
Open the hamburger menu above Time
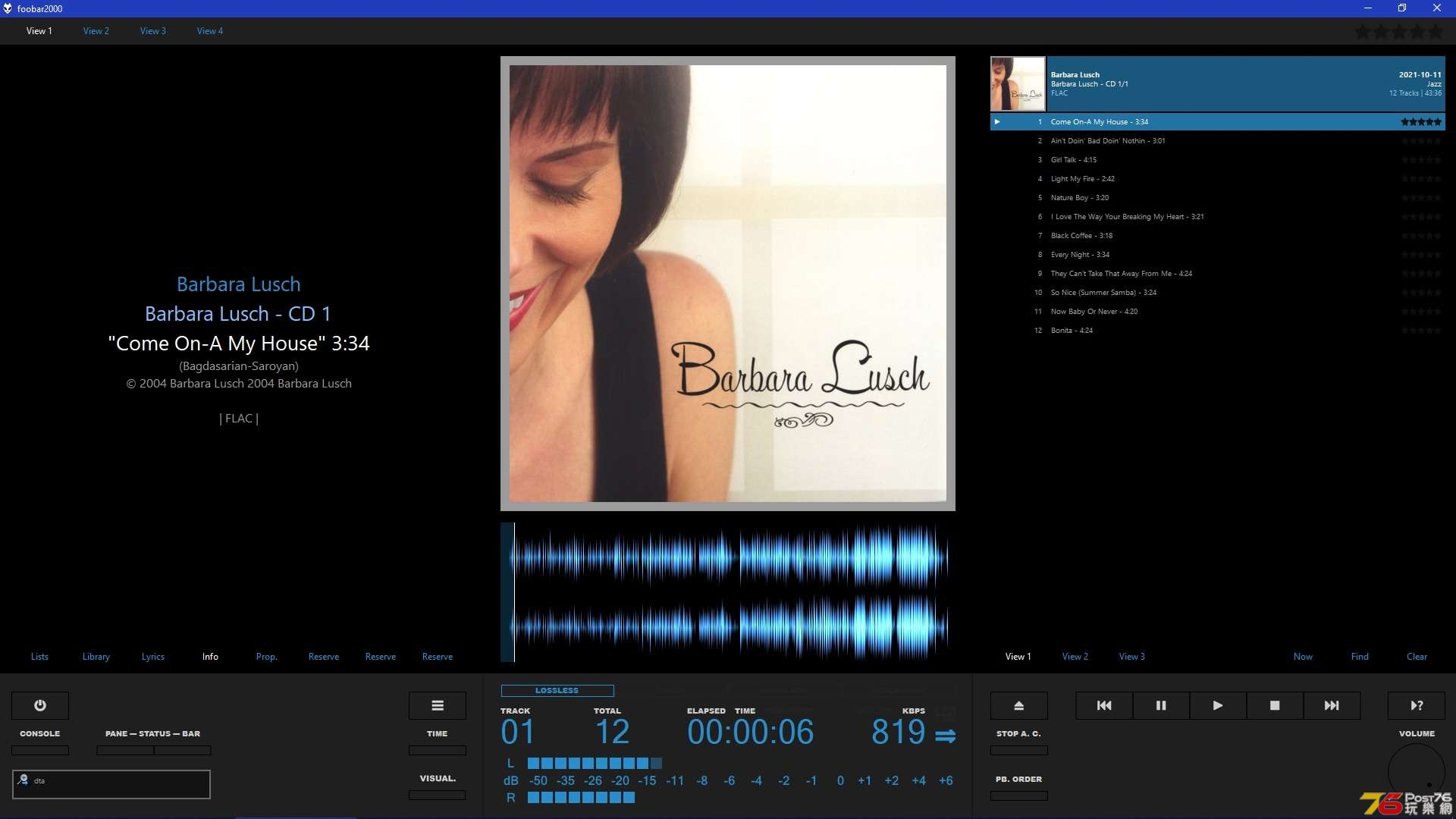pyautogui.click(x=438, y=705)
